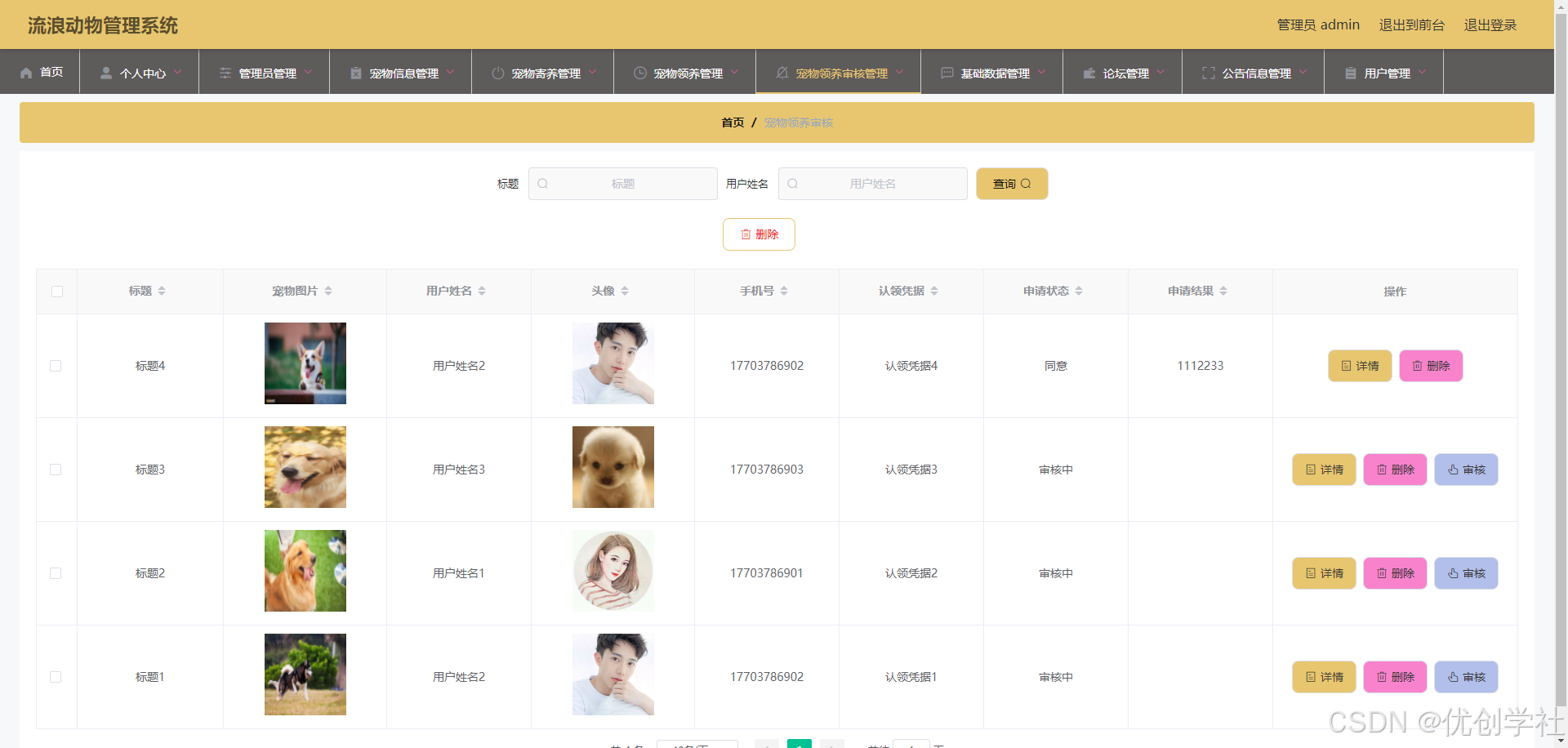1568x748 pixels.
Task: Click the home icon beside 首页
Action: [x=26, y=73]
